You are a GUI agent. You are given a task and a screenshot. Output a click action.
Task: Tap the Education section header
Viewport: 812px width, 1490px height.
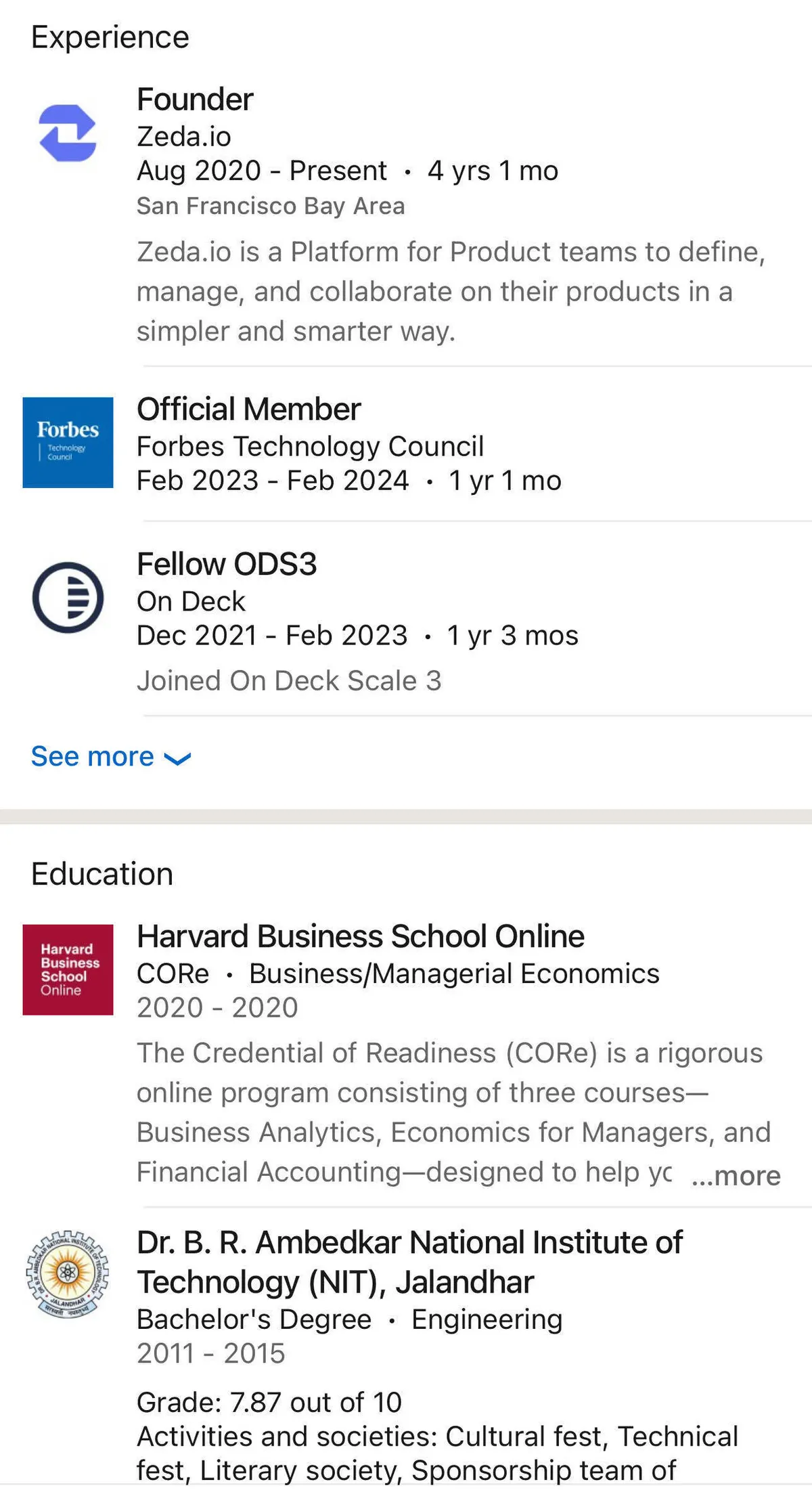click(102, 874)
